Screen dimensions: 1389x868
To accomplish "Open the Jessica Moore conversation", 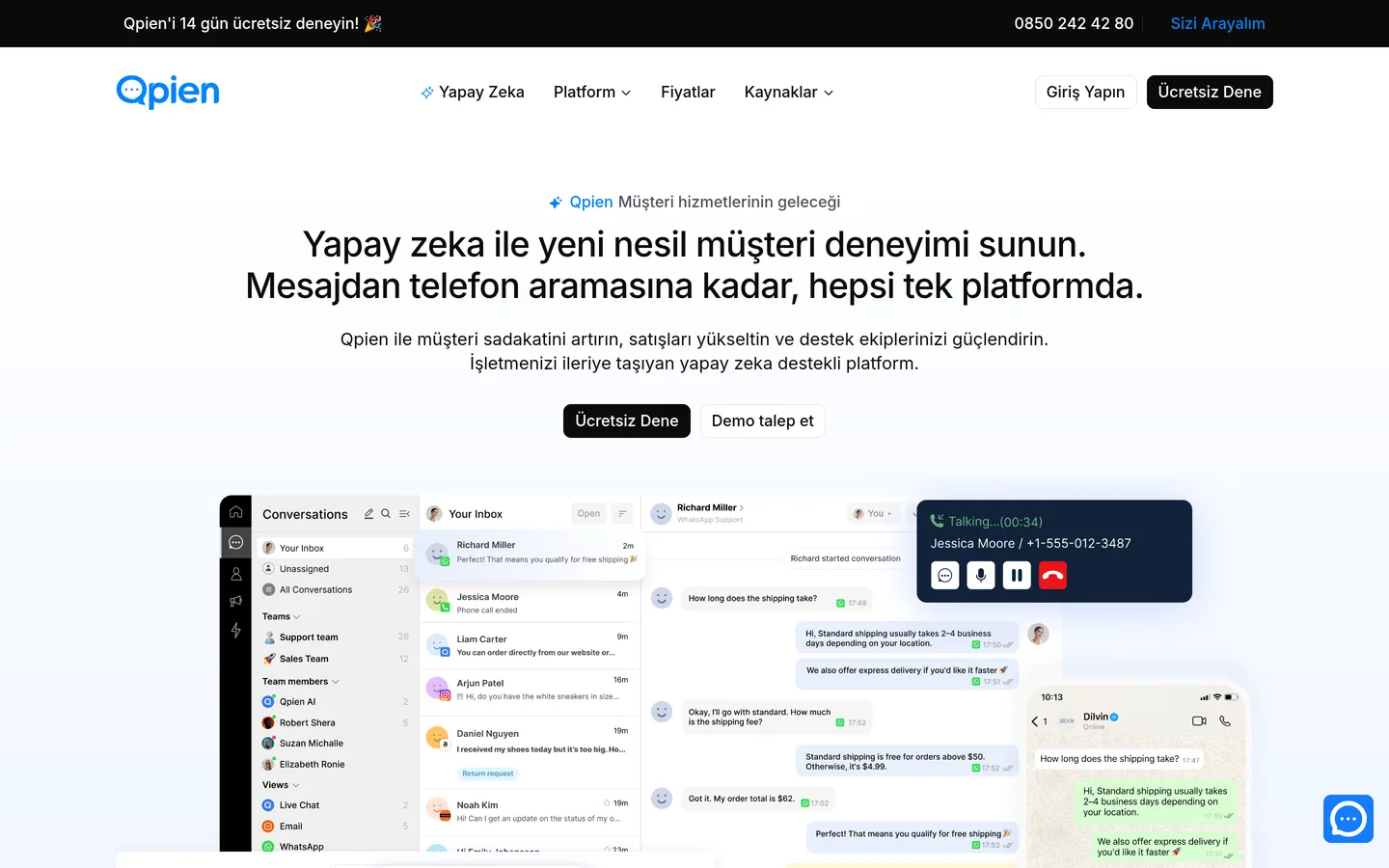I will pyautogui.click(x=530, y=602).
